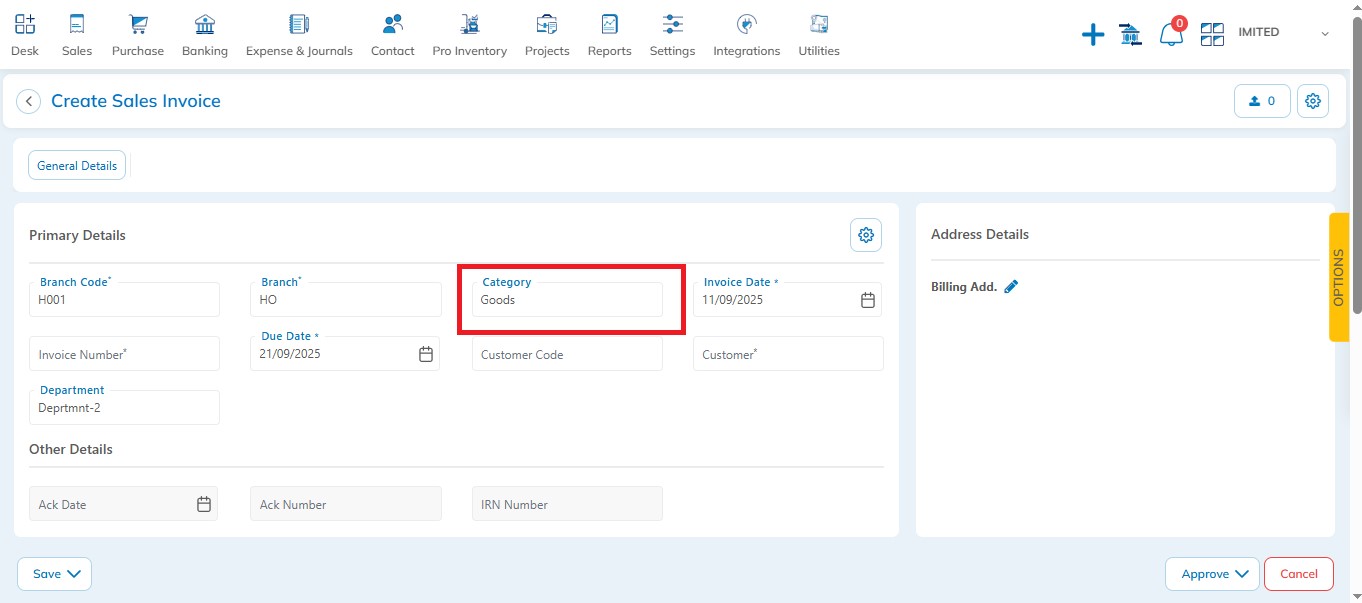Switch to General Details tab

(x=77, y=166)
